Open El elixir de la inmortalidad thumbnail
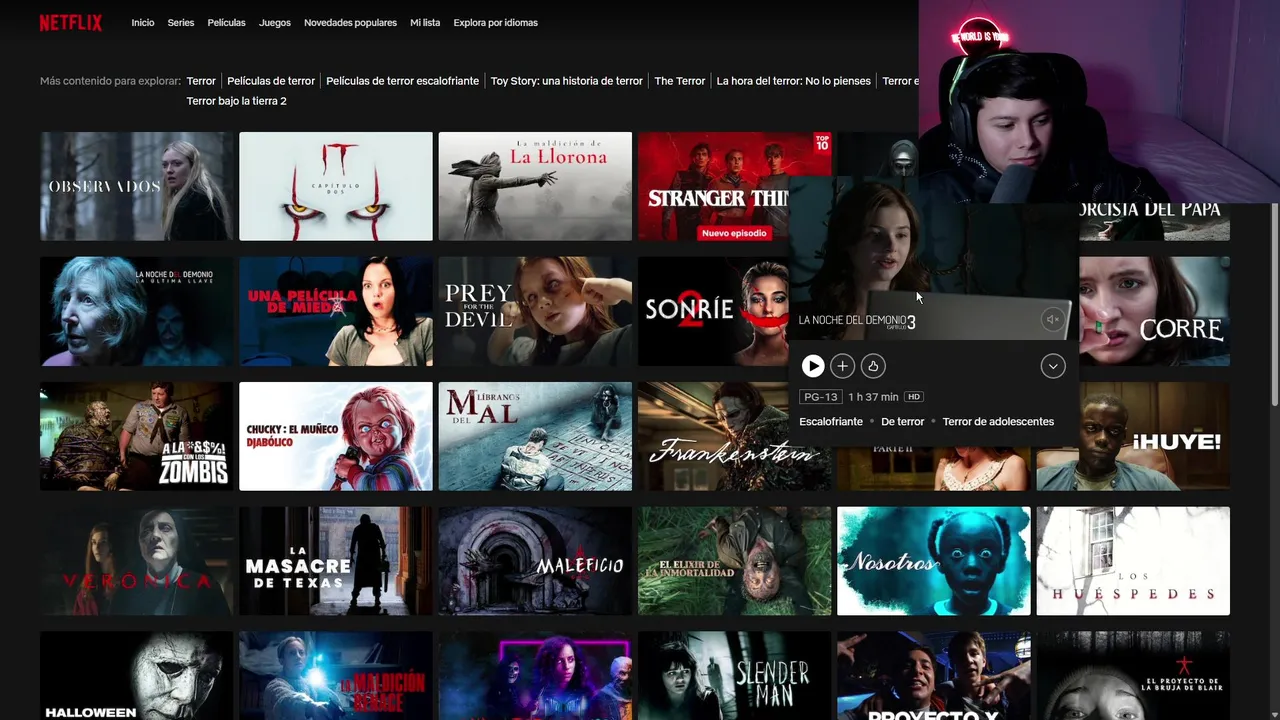This screenshot has height=720, width=1280. click(734, 561)
